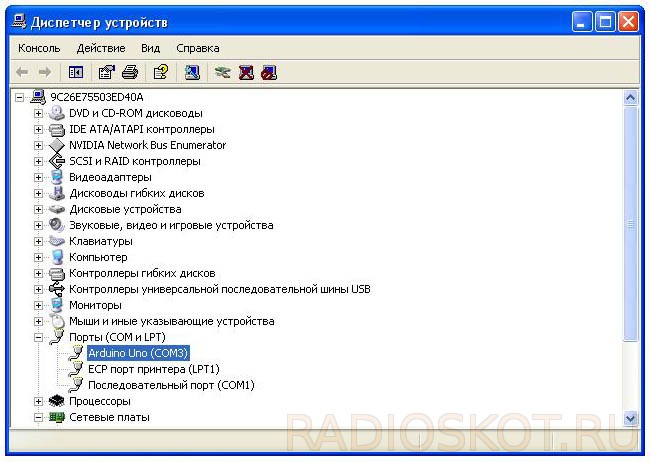Image resolution: width=650 pixels, height=462 pixels.
Task: Click the Дисководы гибких дисков icon
Action: click(57, 193)
